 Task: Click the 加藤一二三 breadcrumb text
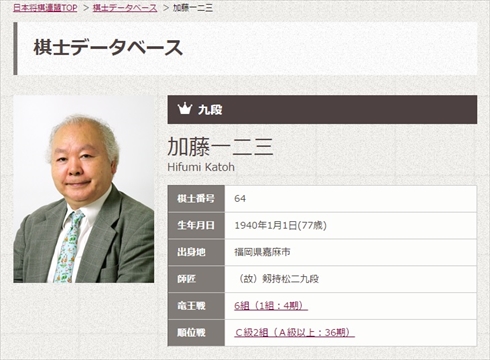[x=193, y=7]
